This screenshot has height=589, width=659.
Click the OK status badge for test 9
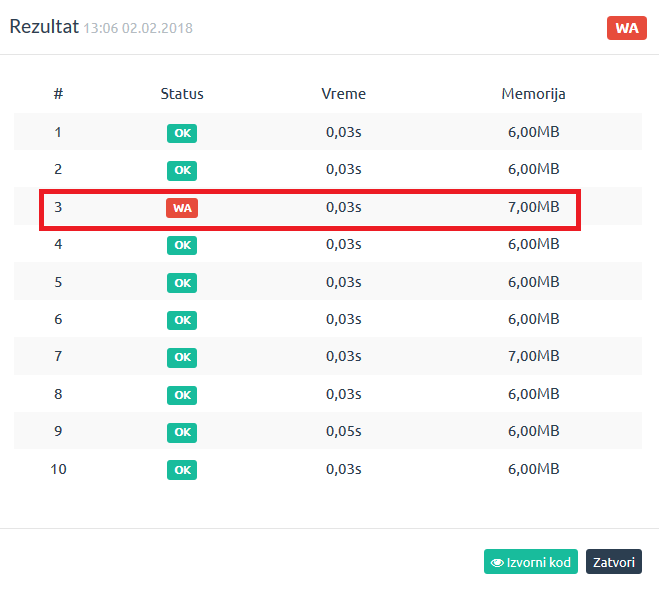182,432
